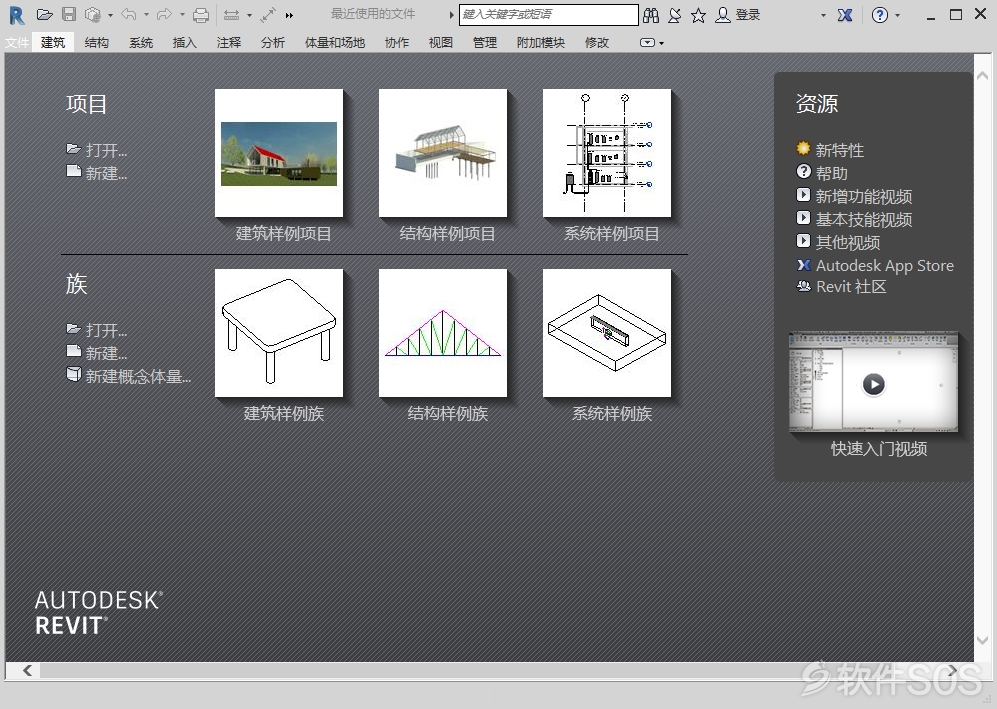The height and width of the screenshot is (709, 997).
Task: Click the Redo arrow icon
Action: [x=165, y=15]
